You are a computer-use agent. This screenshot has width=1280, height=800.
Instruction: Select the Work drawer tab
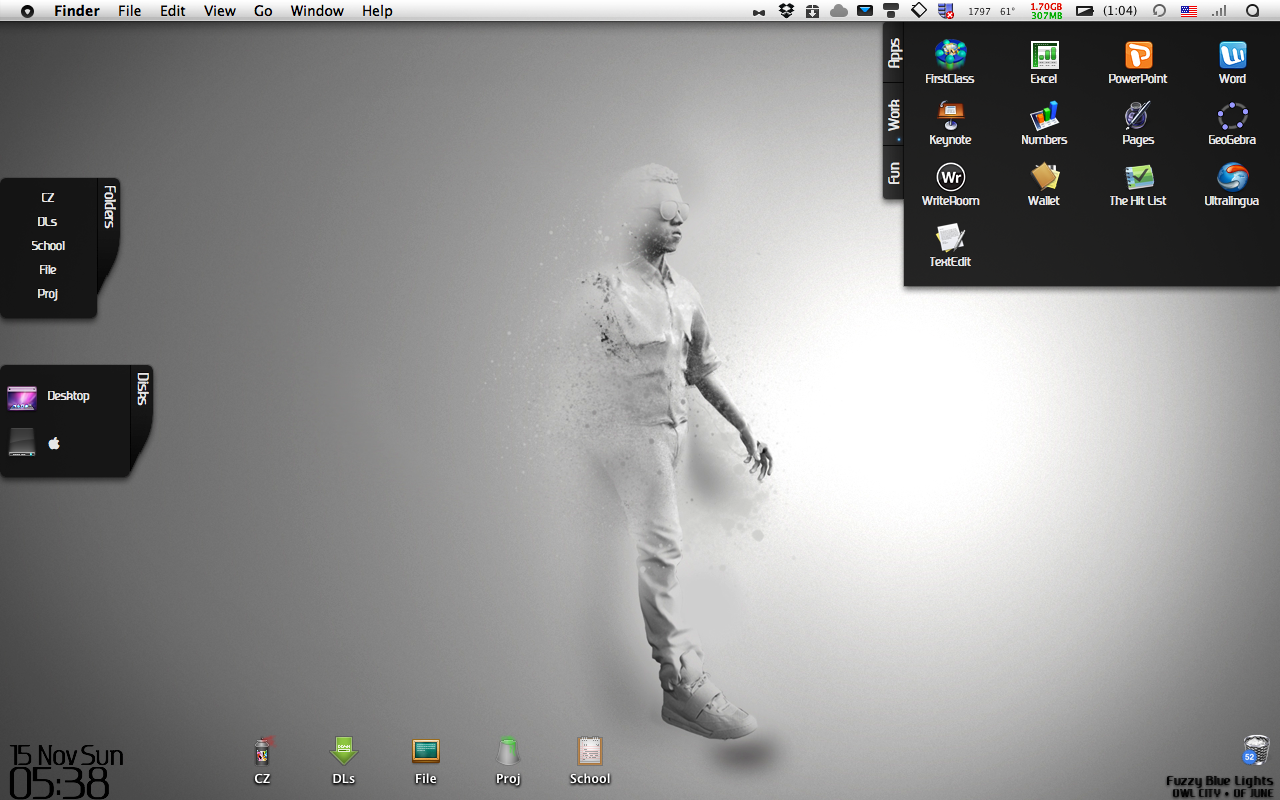point(894,115)
